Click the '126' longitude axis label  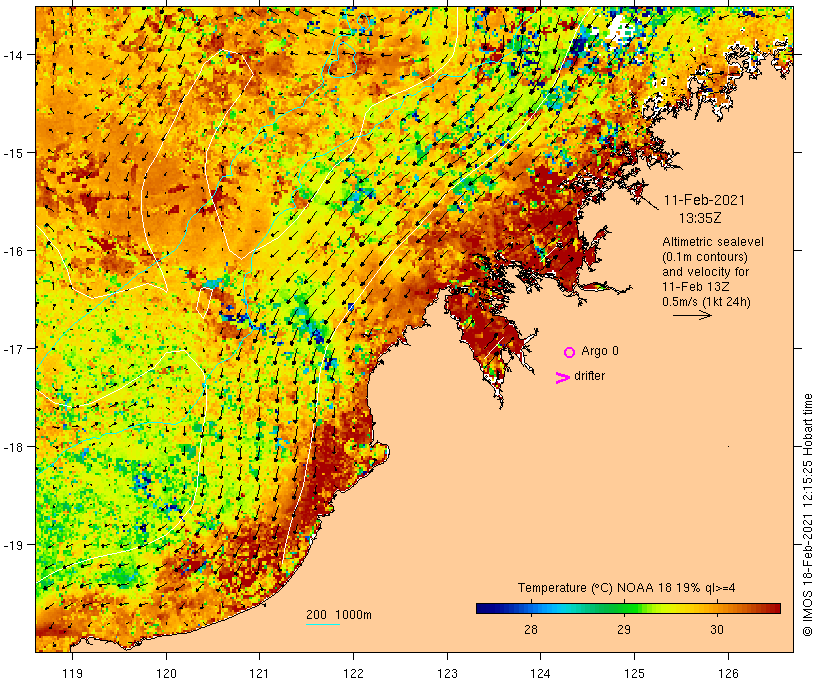point(728,673)
